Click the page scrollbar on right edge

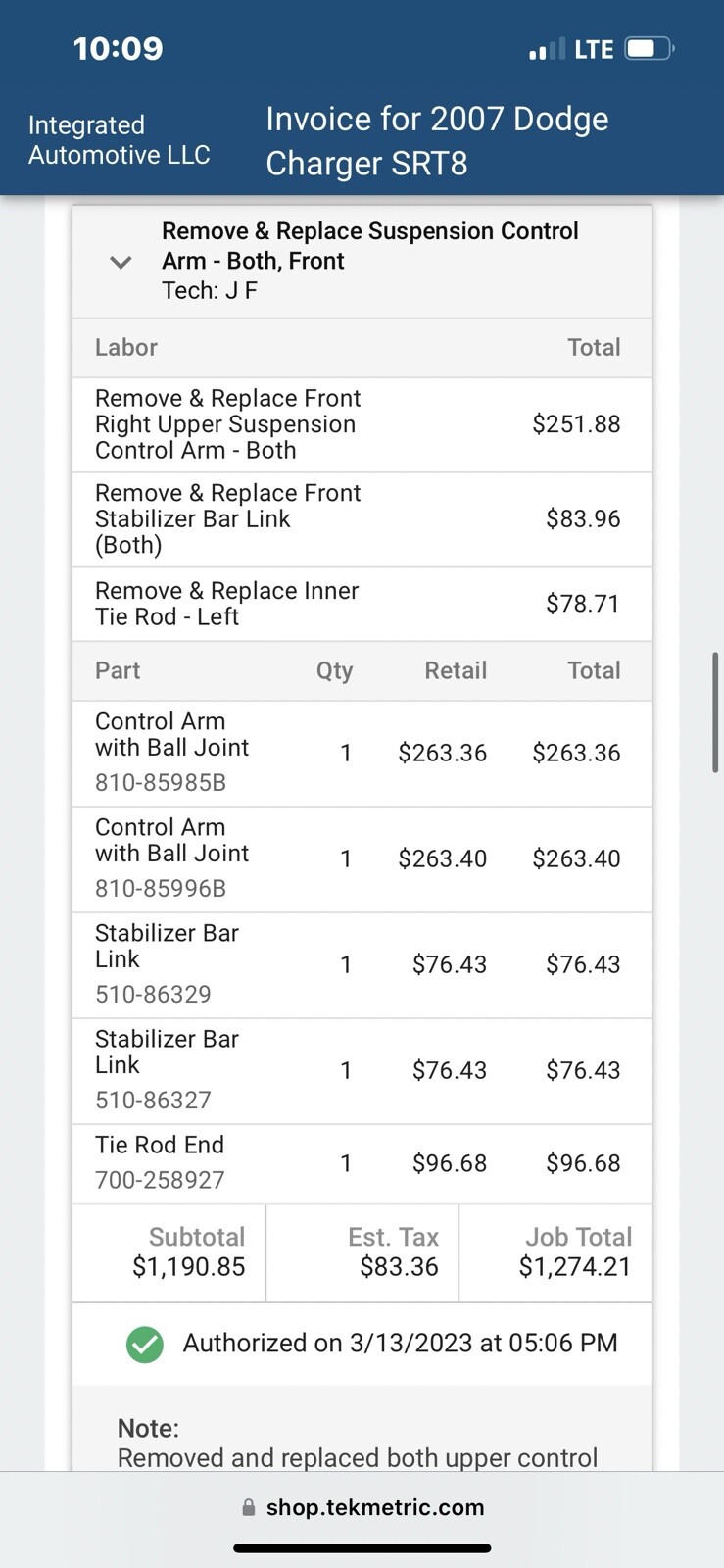coord(716,712)
